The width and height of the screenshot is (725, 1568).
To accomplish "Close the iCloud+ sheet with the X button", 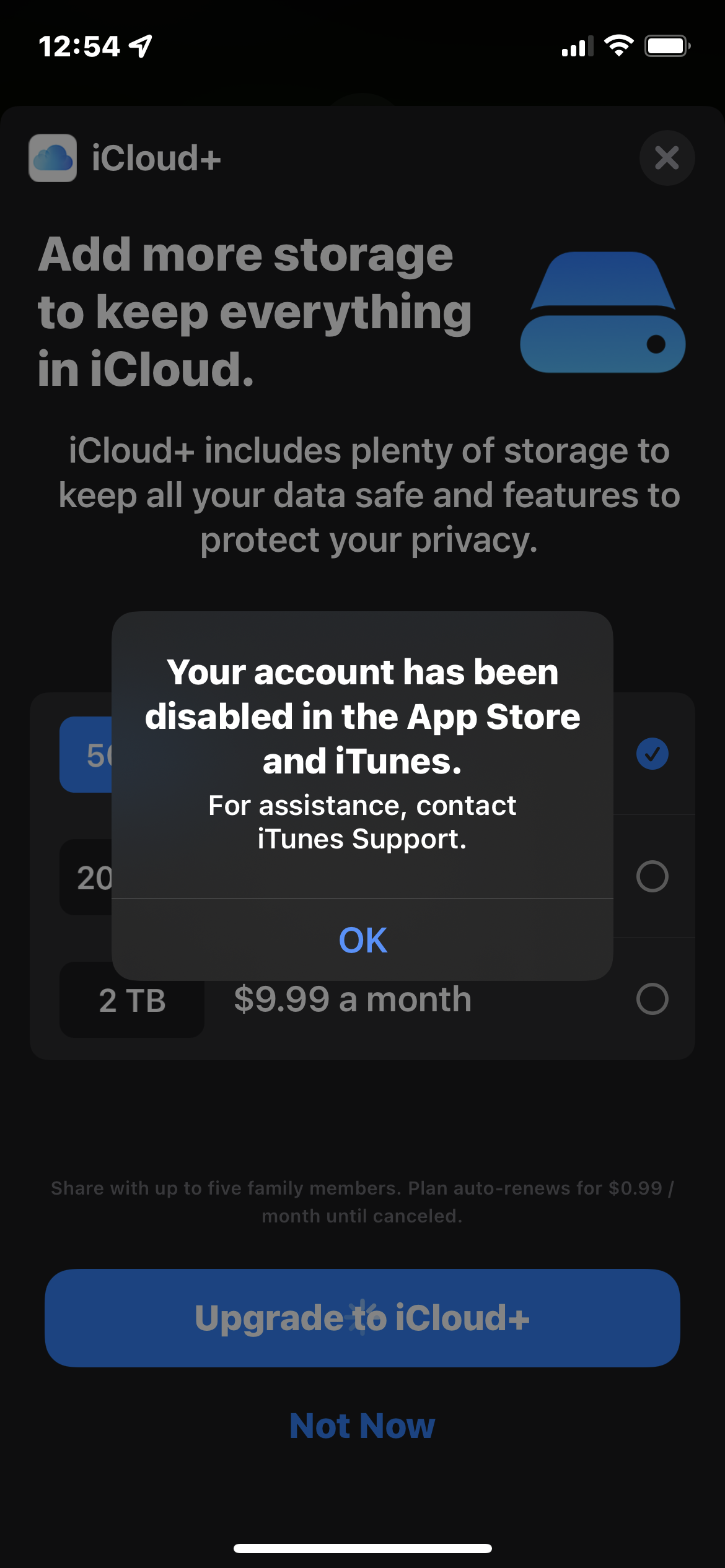I will tap(667, 158).
